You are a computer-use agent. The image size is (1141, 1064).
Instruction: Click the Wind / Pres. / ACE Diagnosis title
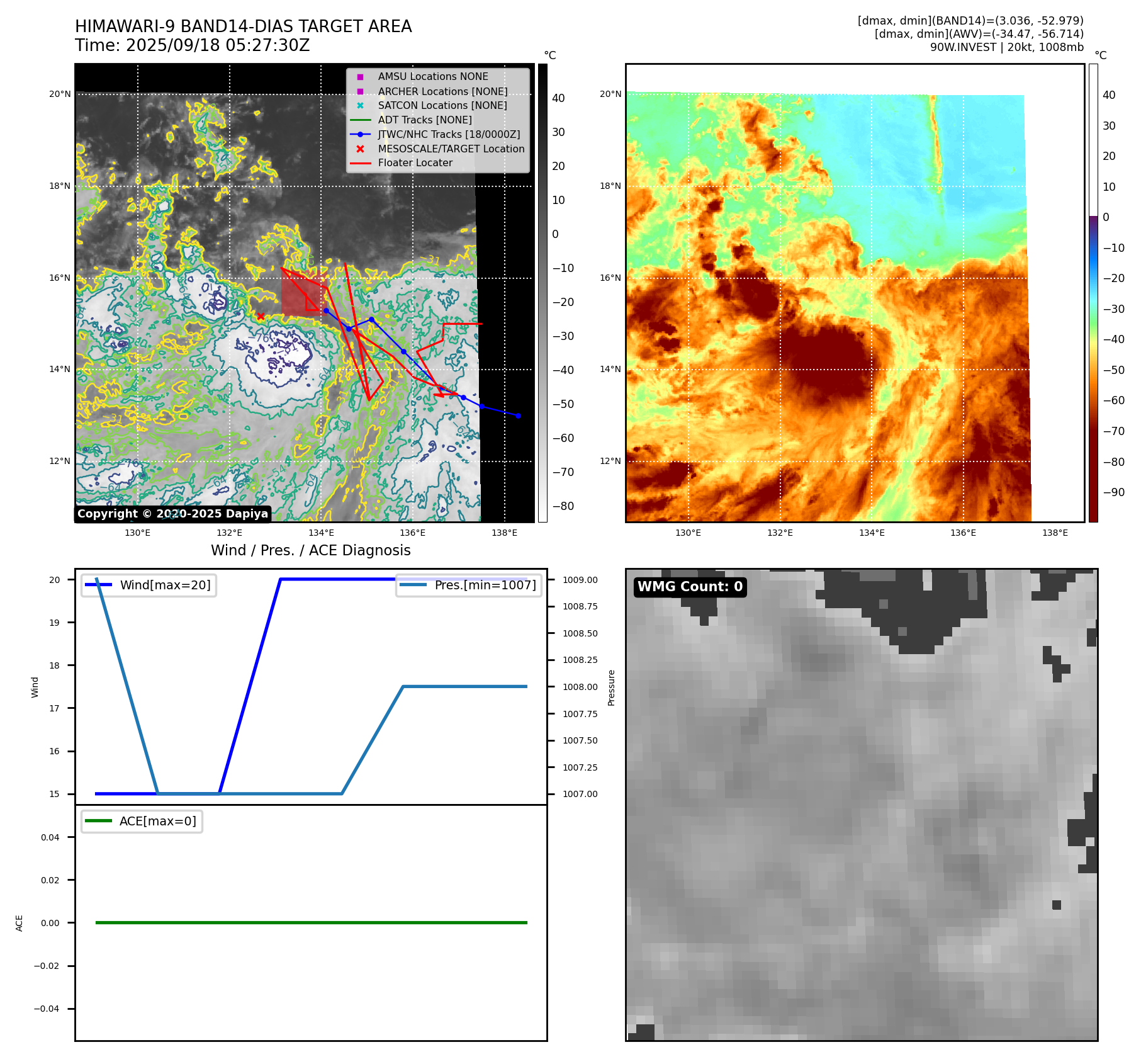pos(311,550)
